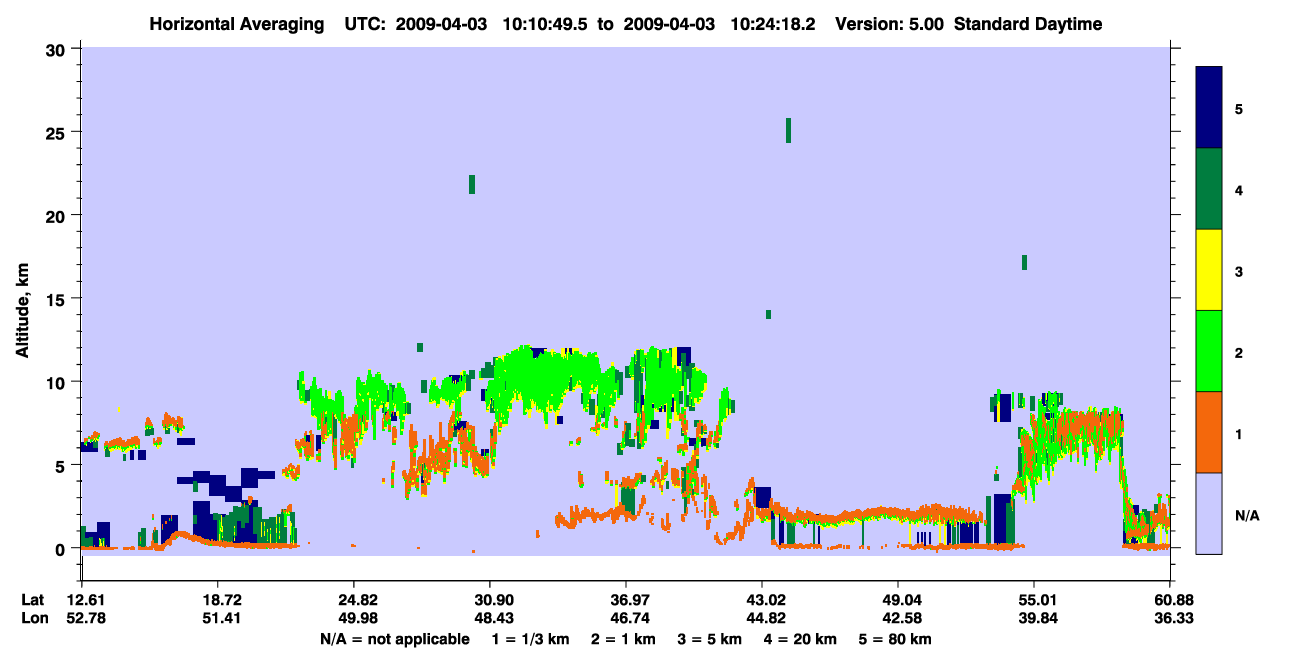The height and width of the screenshot is (667, 1300).
Task: Click latitude value 18.72
Action: 217,600
